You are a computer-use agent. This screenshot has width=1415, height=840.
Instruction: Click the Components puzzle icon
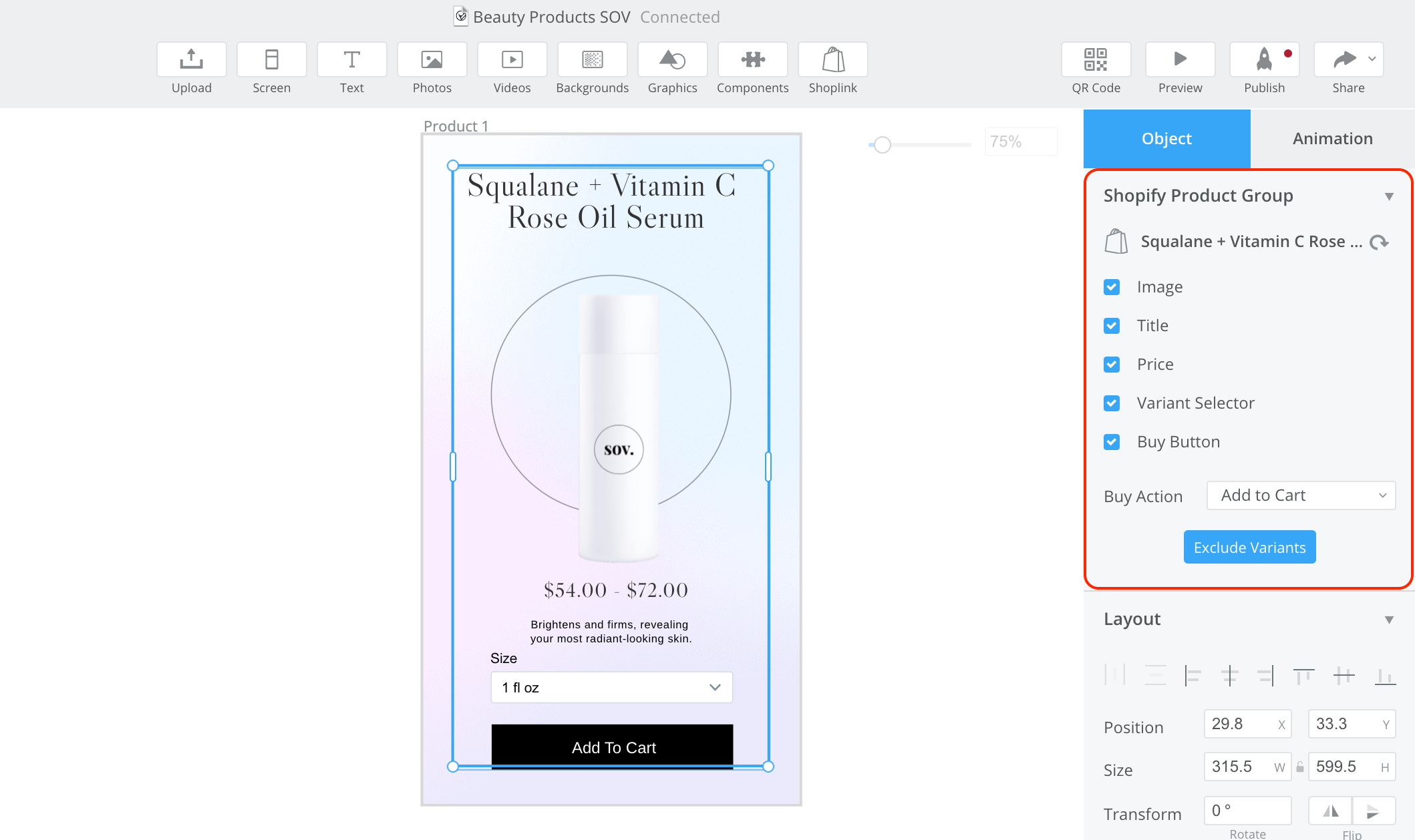(752, 60)
